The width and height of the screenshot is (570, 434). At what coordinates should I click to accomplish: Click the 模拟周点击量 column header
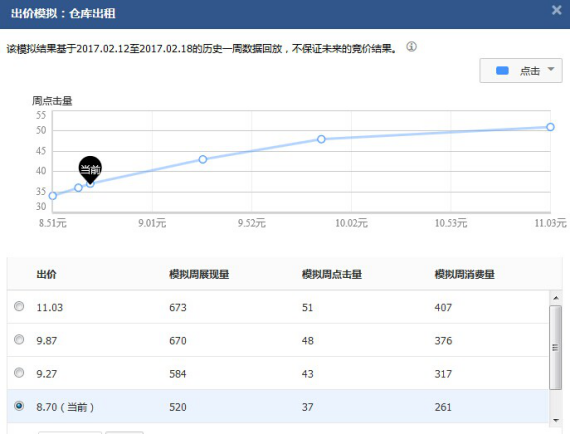pos(332,274)
